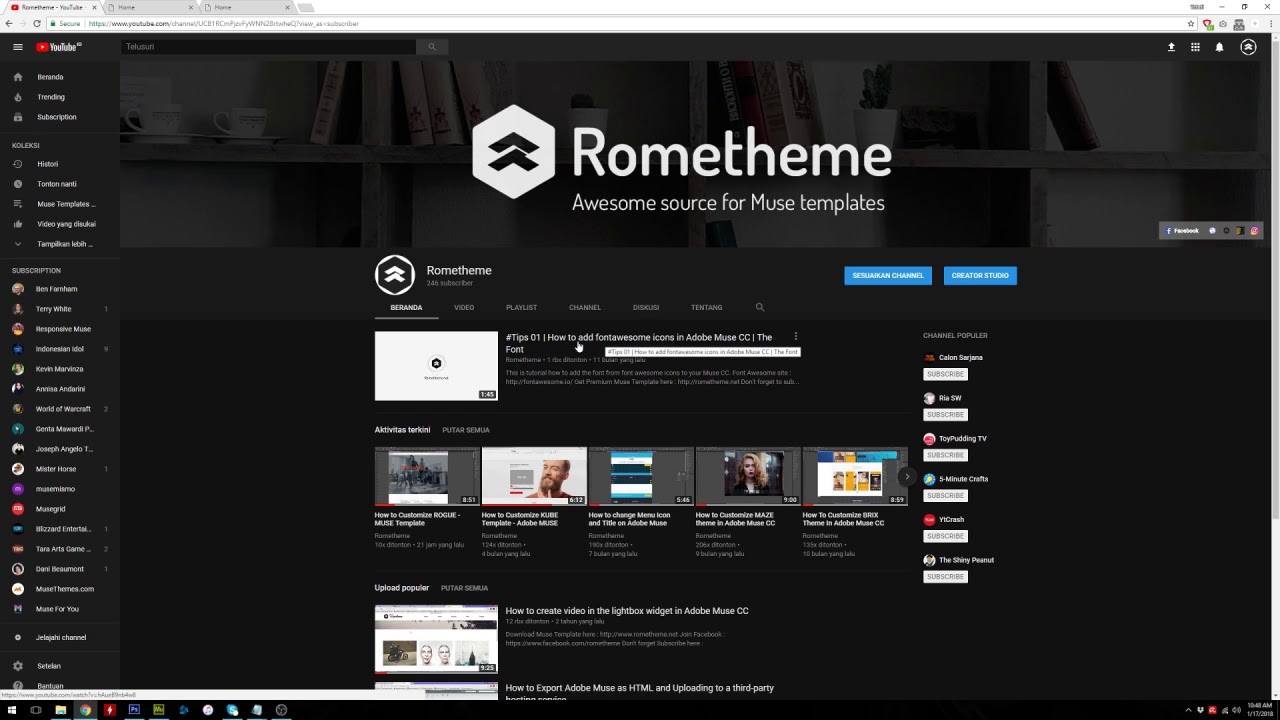Click the red shield extension icon
1280x720 pixels.
point(1208,23)
